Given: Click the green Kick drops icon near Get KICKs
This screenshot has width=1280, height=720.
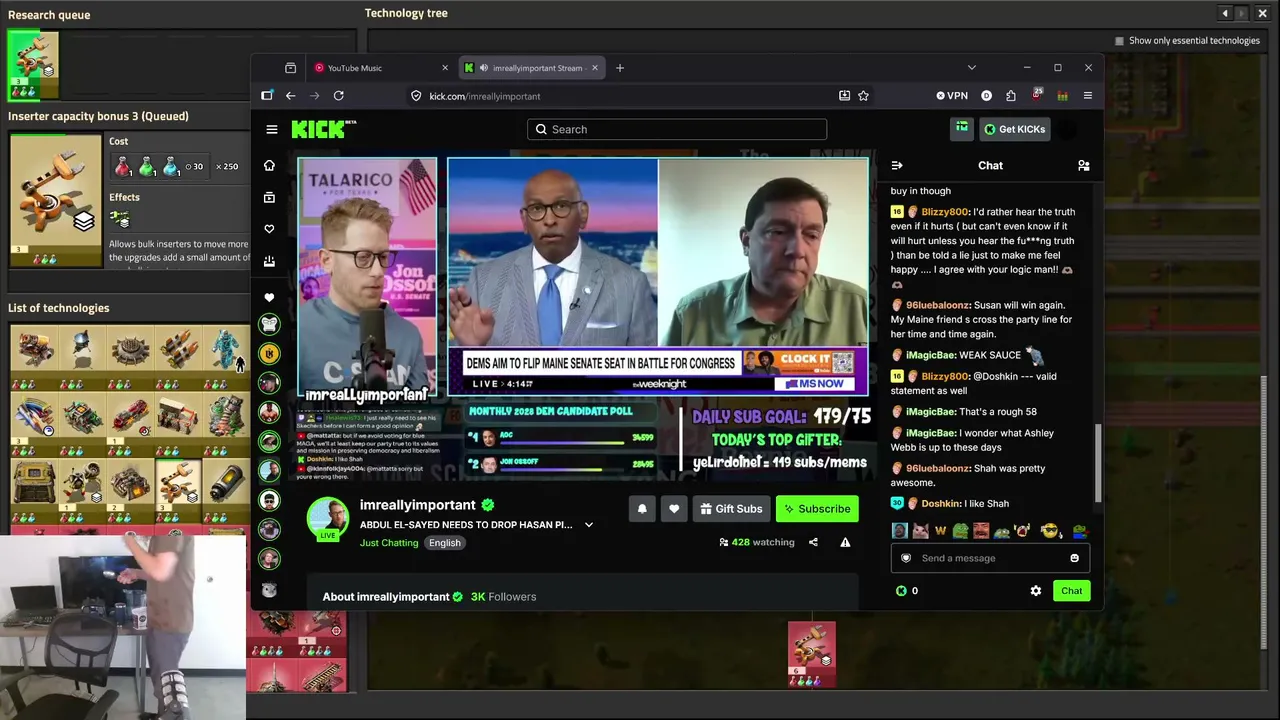Looking at the screenshot, I should point(961,128).
